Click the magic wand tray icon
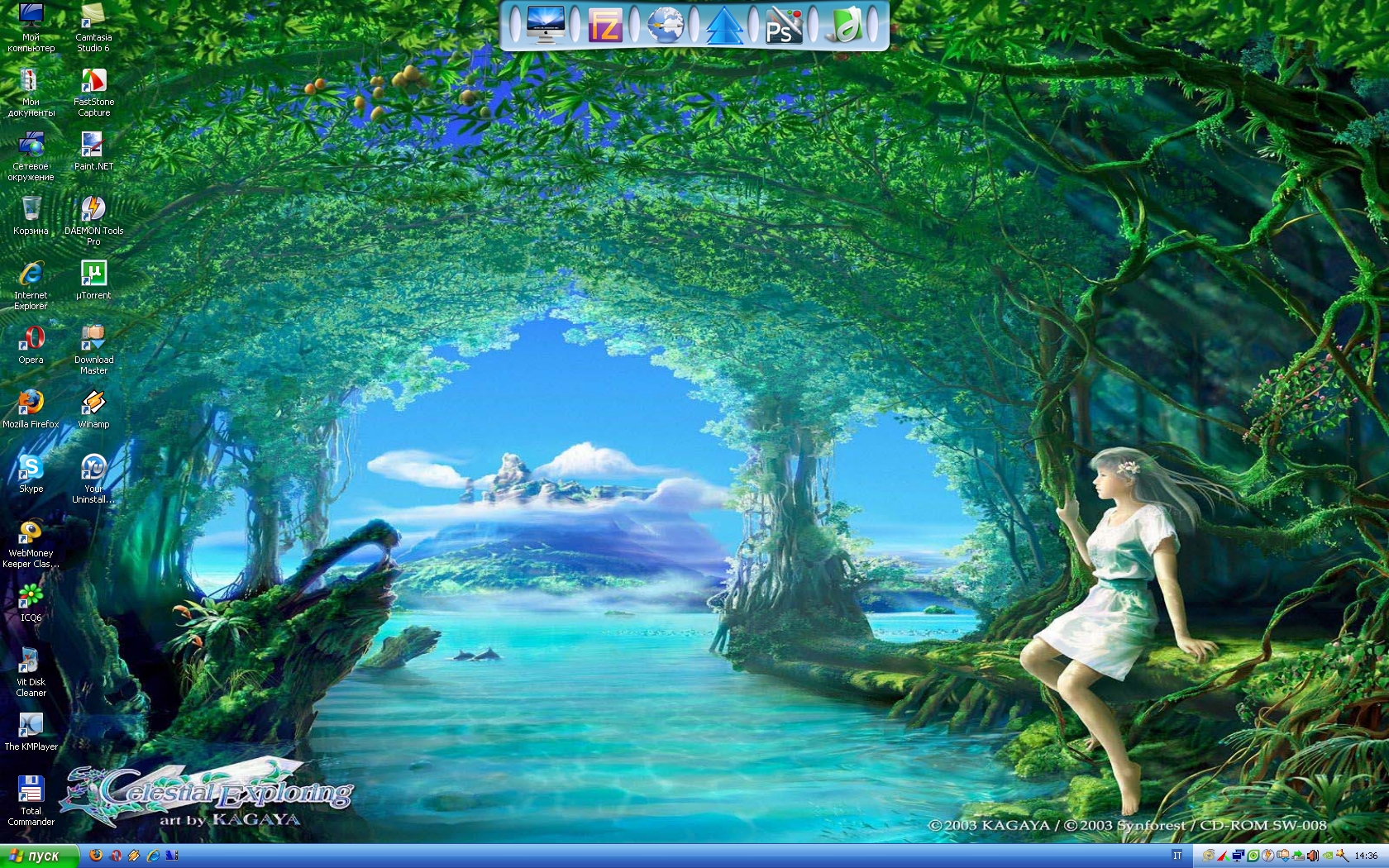 coord(1343,856)
